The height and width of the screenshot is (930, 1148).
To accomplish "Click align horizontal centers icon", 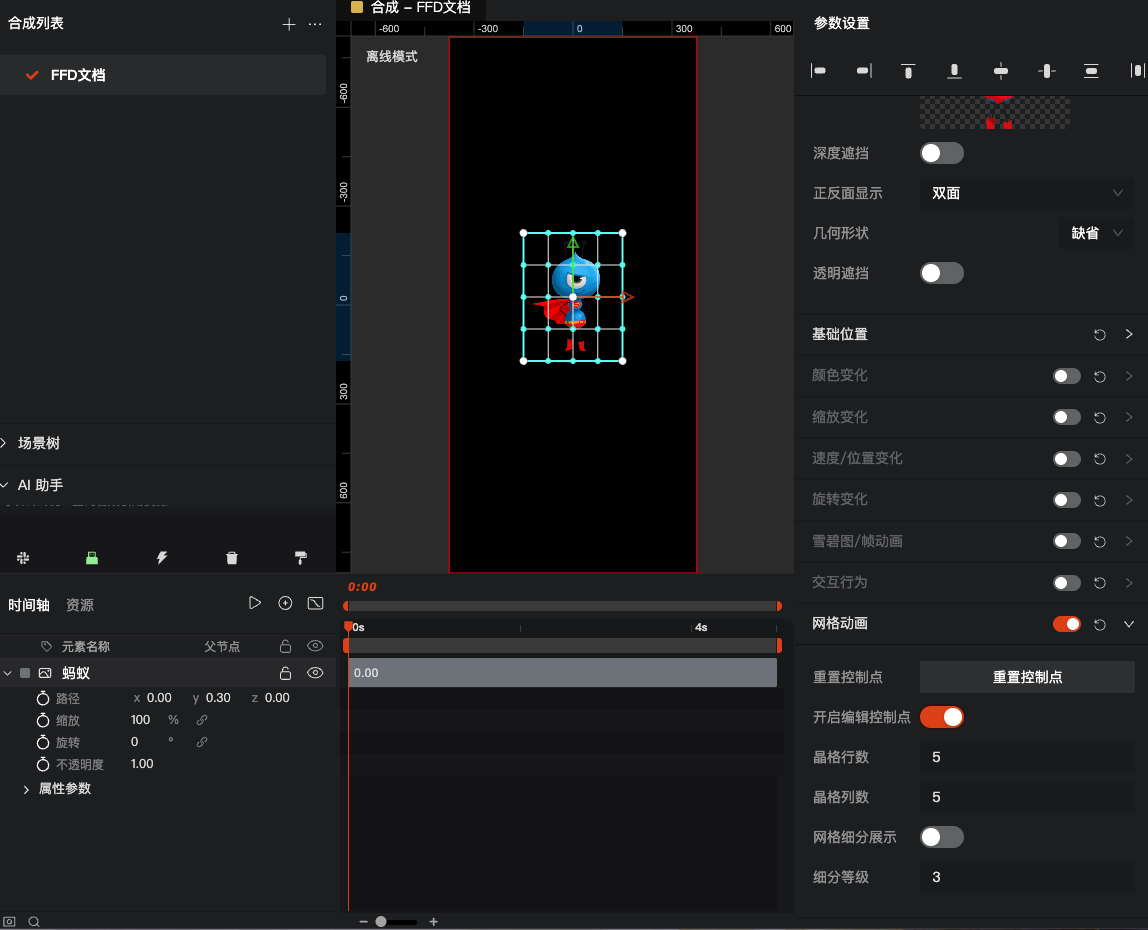I will (1046, 70).
